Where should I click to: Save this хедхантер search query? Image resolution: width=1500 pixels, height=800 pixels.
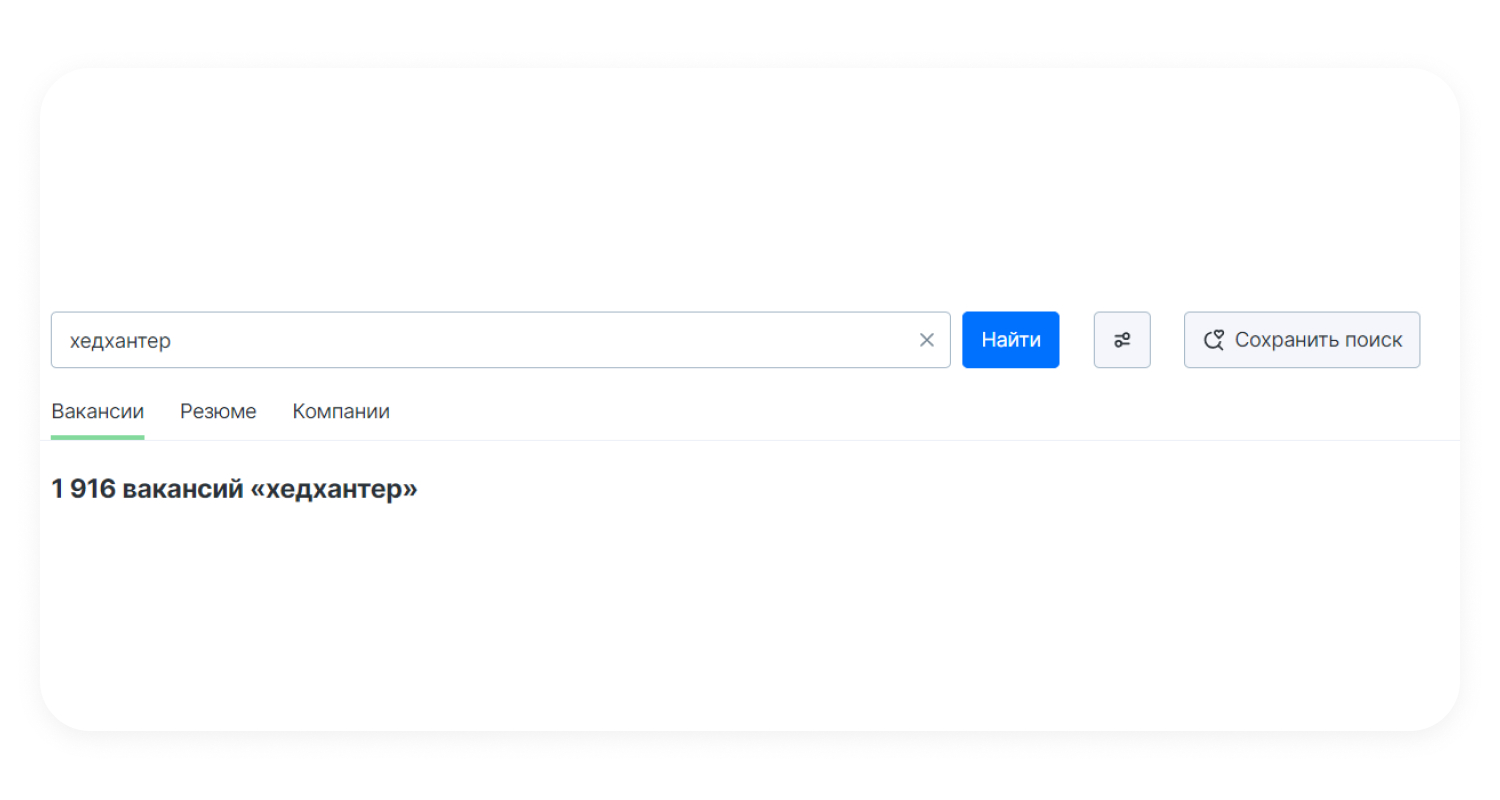[x=1301, y=340]
